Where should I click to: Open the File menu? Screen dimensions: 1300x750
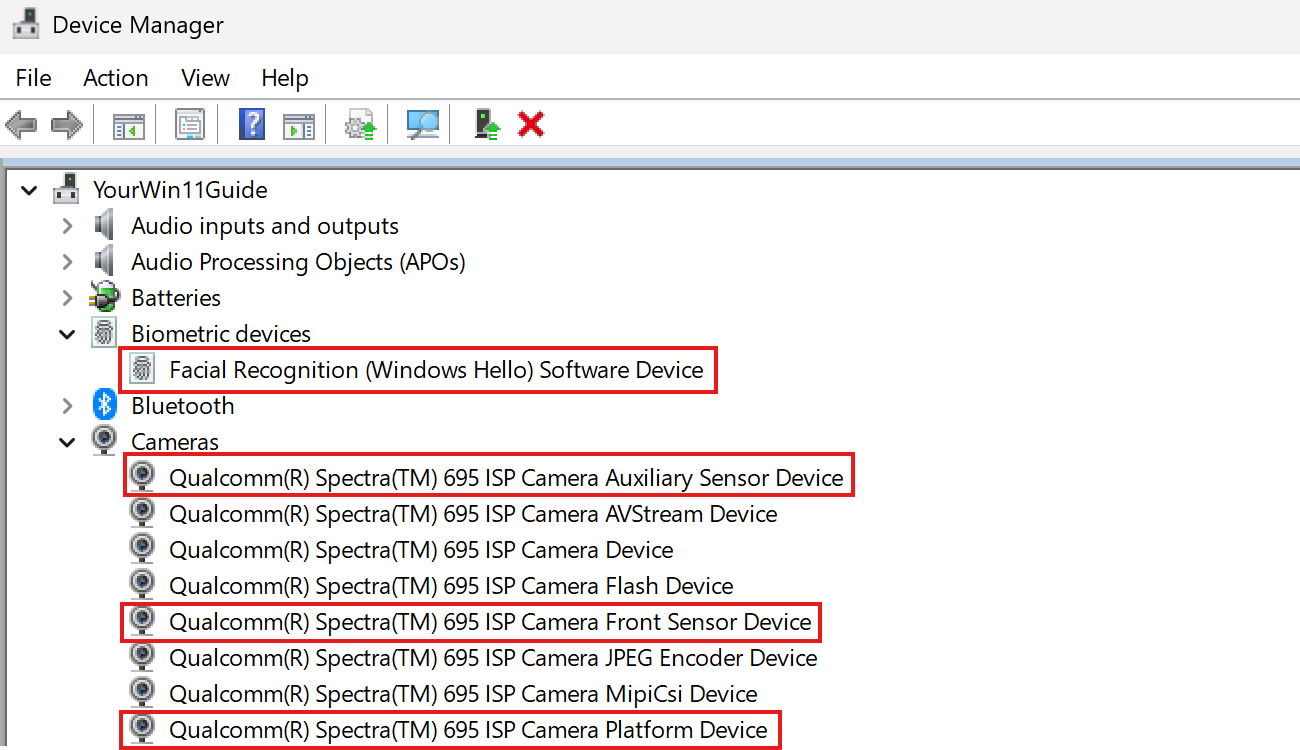click(x=33, y=77)
